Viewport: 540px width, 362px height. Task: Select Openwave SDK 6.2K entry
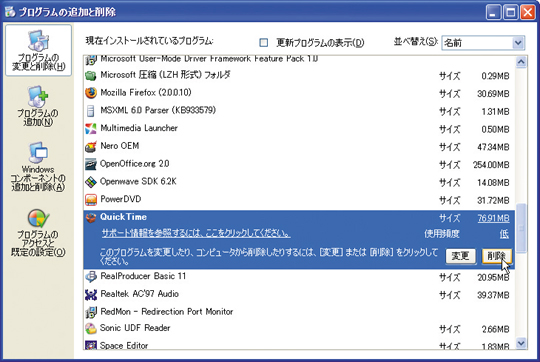[x=299, y=182]
